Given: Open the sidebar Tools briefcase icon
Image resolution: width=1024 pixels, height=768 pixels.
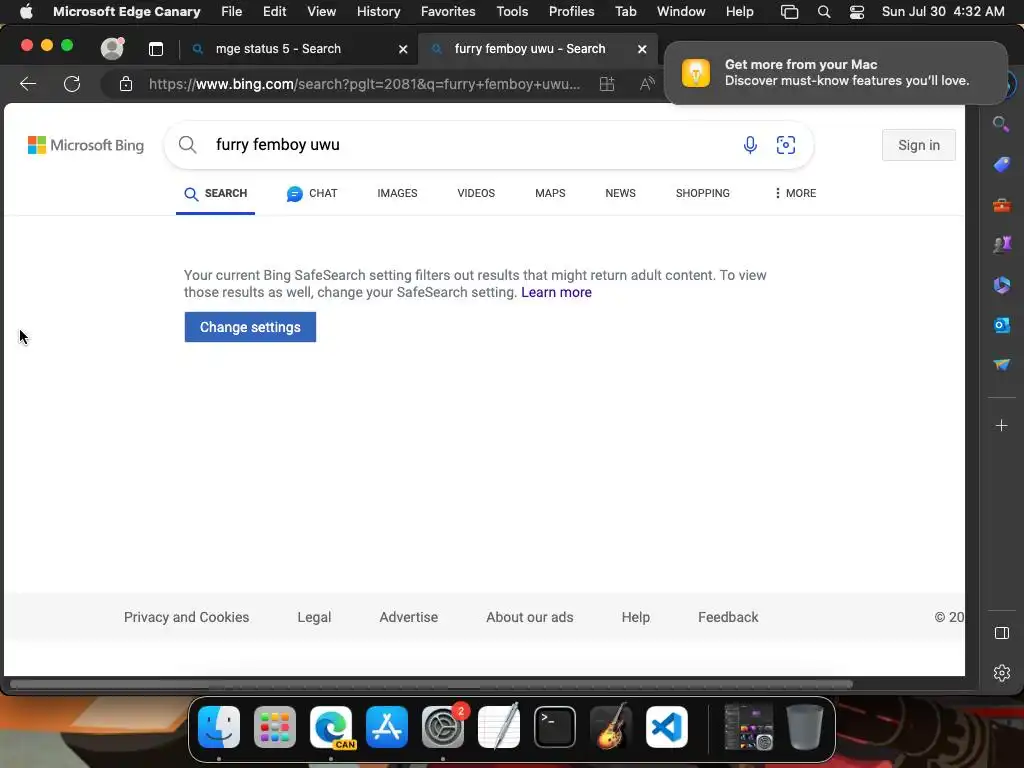Looking at the screenshot, I should pos(1001,205).
